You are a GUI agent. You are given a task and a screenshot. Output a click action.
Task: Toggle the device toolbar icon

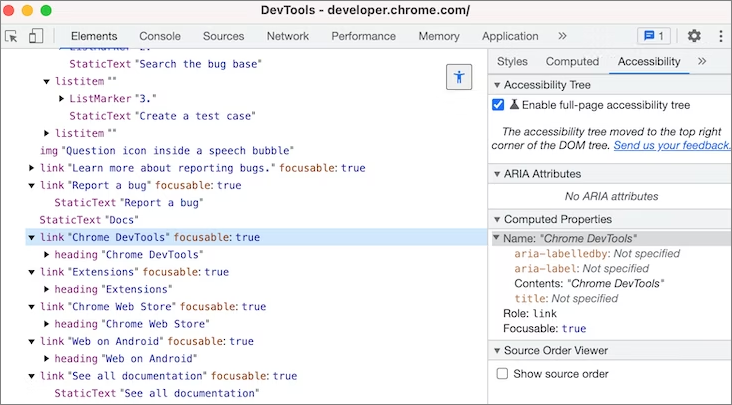(35, 36)
